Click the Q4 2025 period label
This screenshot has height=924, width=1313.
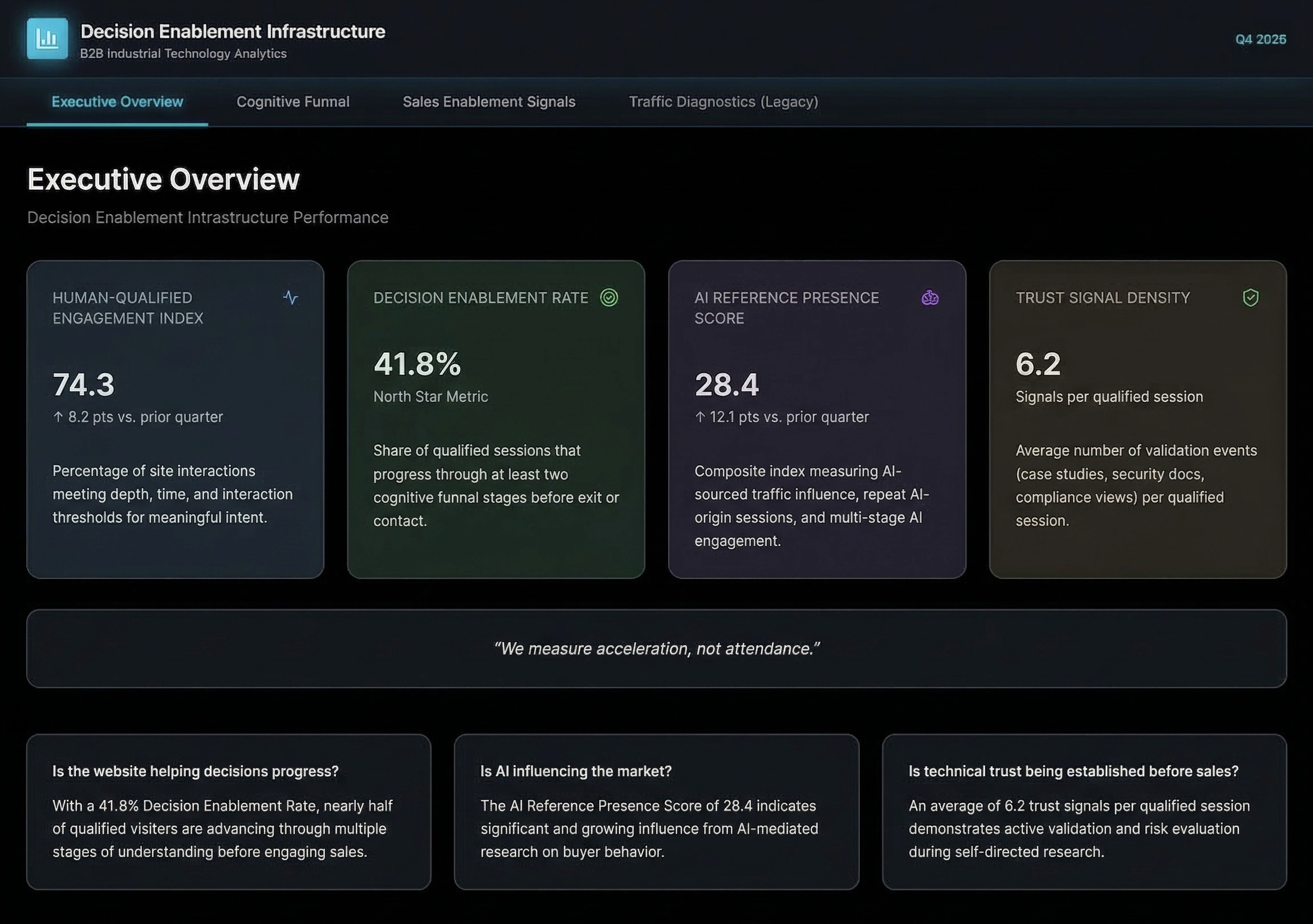[x=1261, y=39]
